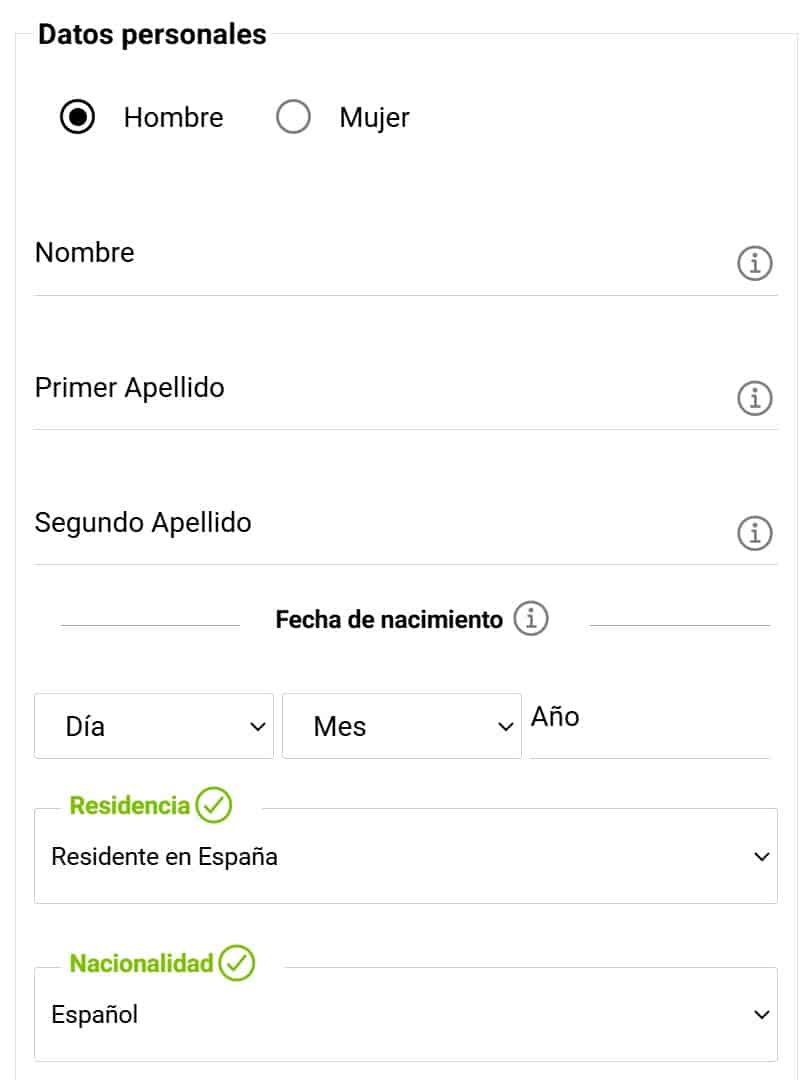Click the Mujer label text

pyautogui.click(x=374, y=118)
